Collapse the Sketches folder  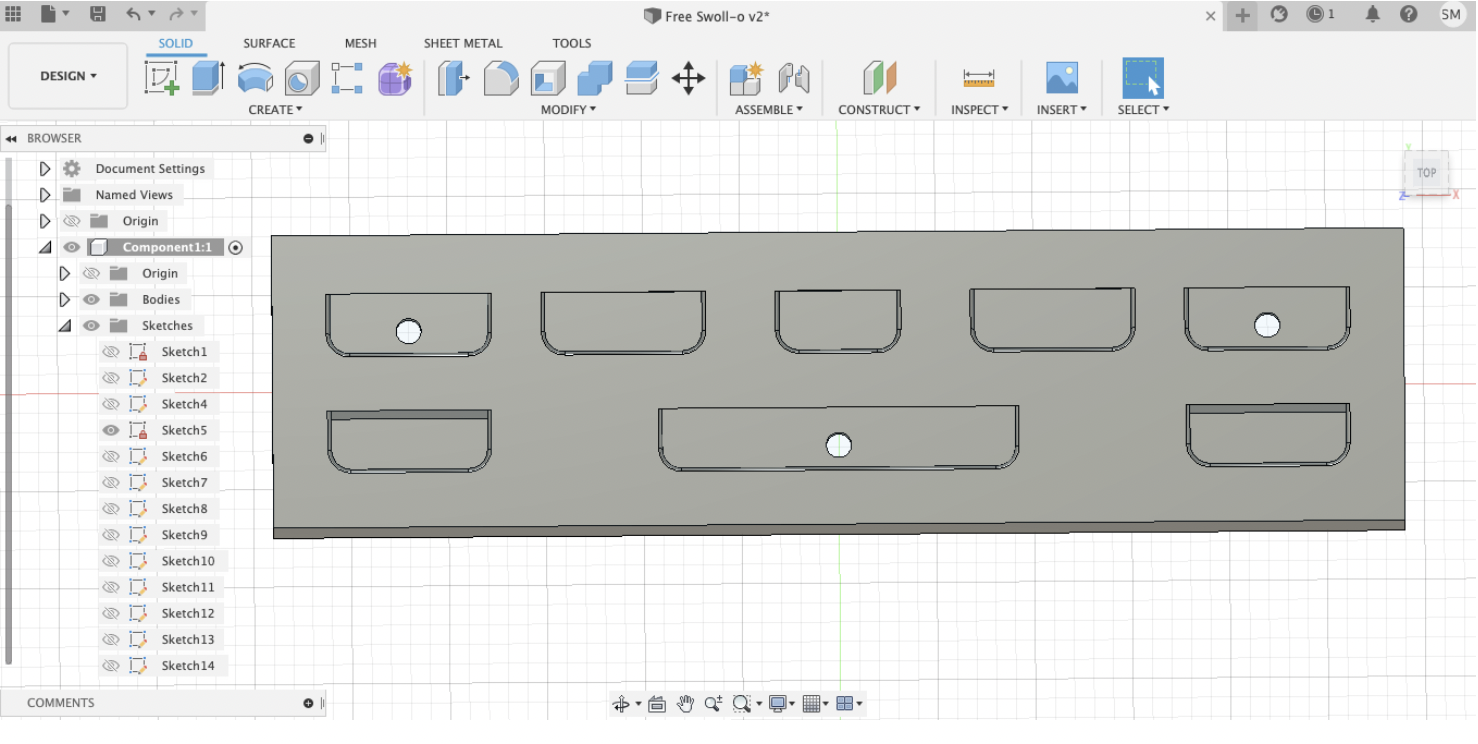[x=65, y=325]
